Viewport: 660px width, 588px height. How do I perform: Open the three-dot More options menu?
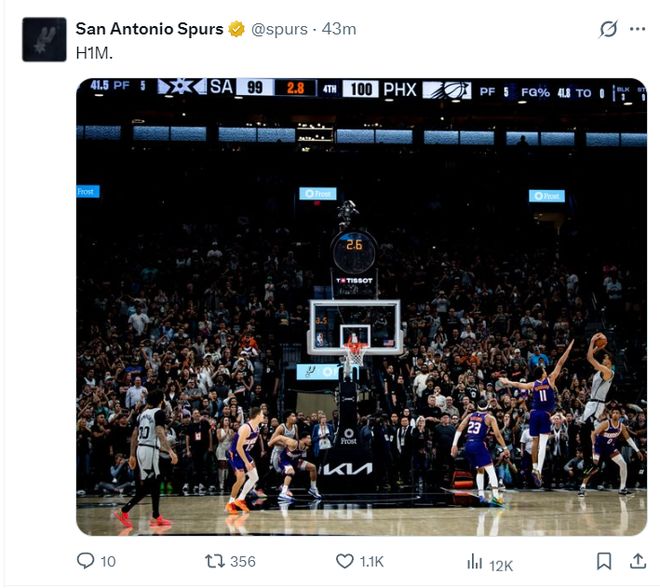pyautogui.click(x=637, y=29)
